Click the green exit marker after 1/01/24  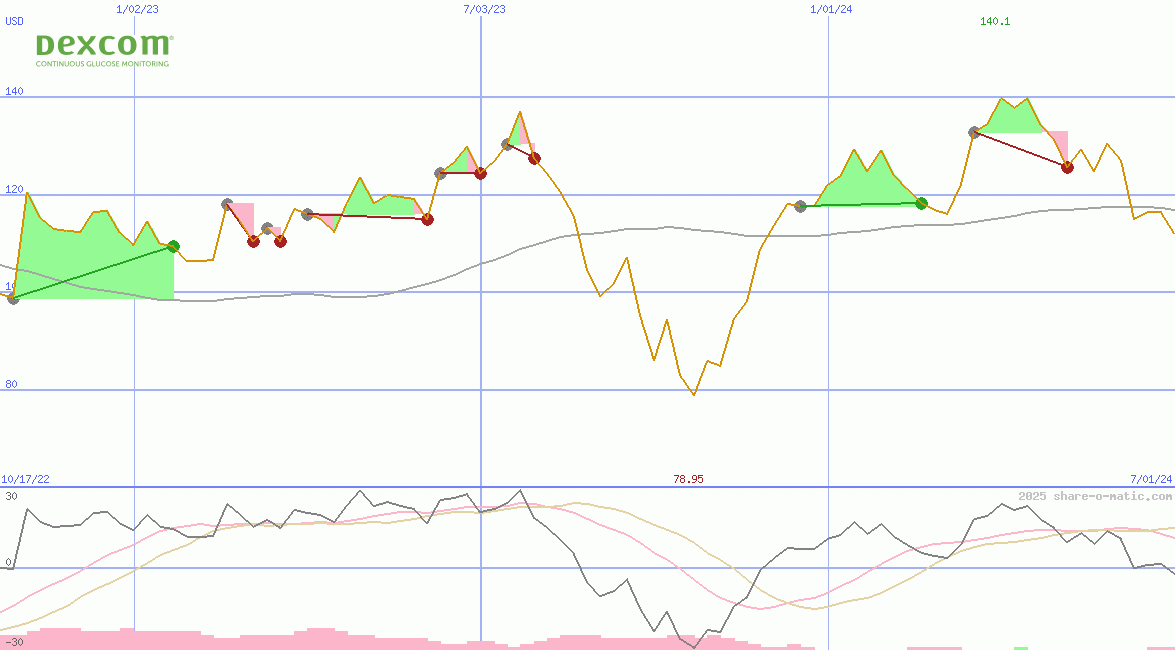point(921,203)
